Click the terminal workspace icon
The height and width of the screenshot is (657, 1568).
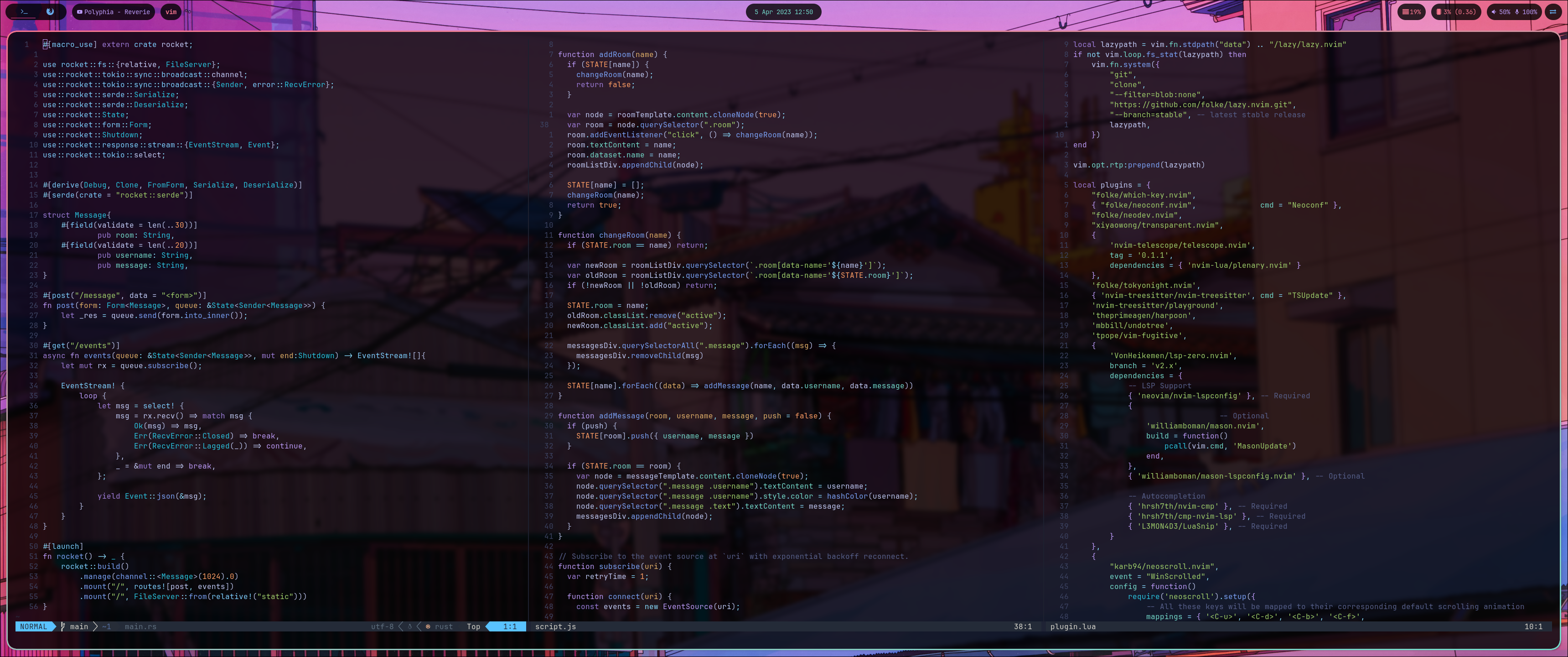tap(24, 11)
